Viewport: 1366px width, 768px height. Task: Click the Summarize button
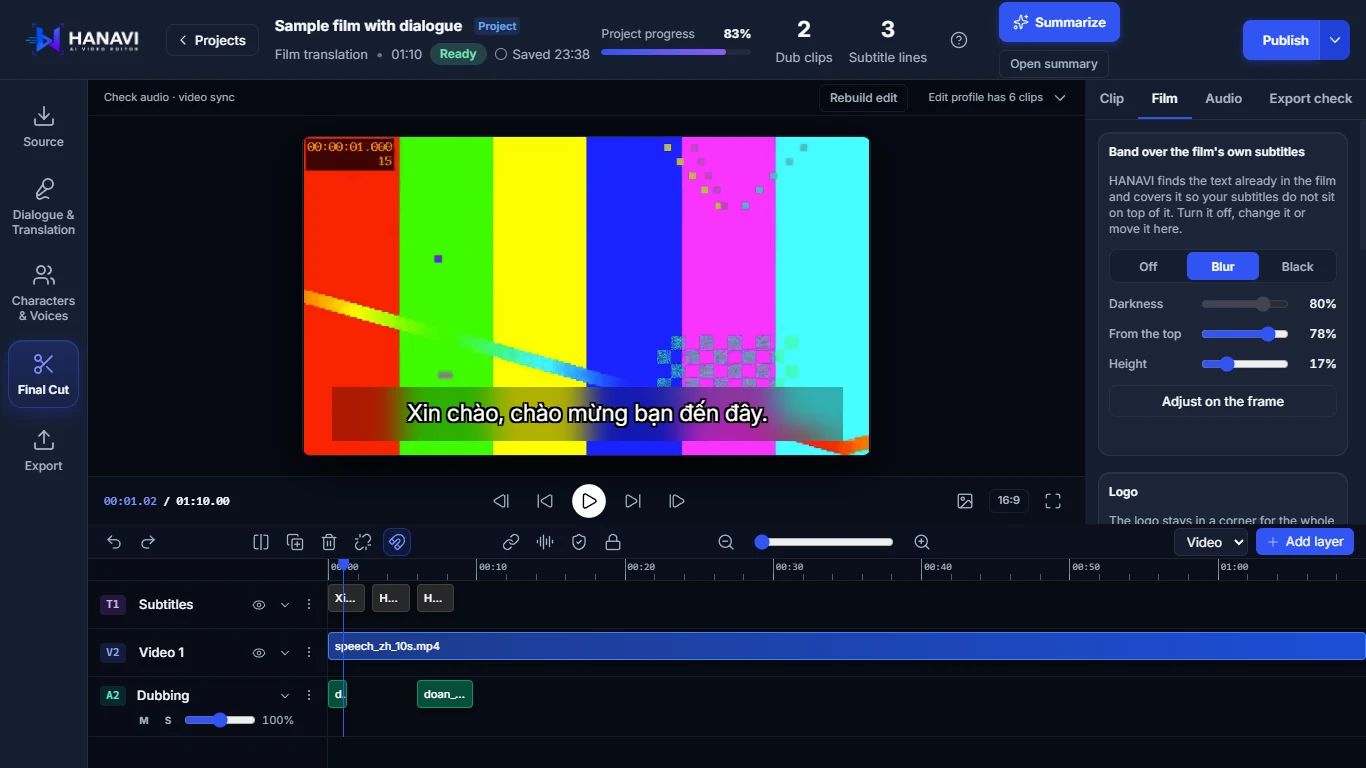coord(1059,22)
